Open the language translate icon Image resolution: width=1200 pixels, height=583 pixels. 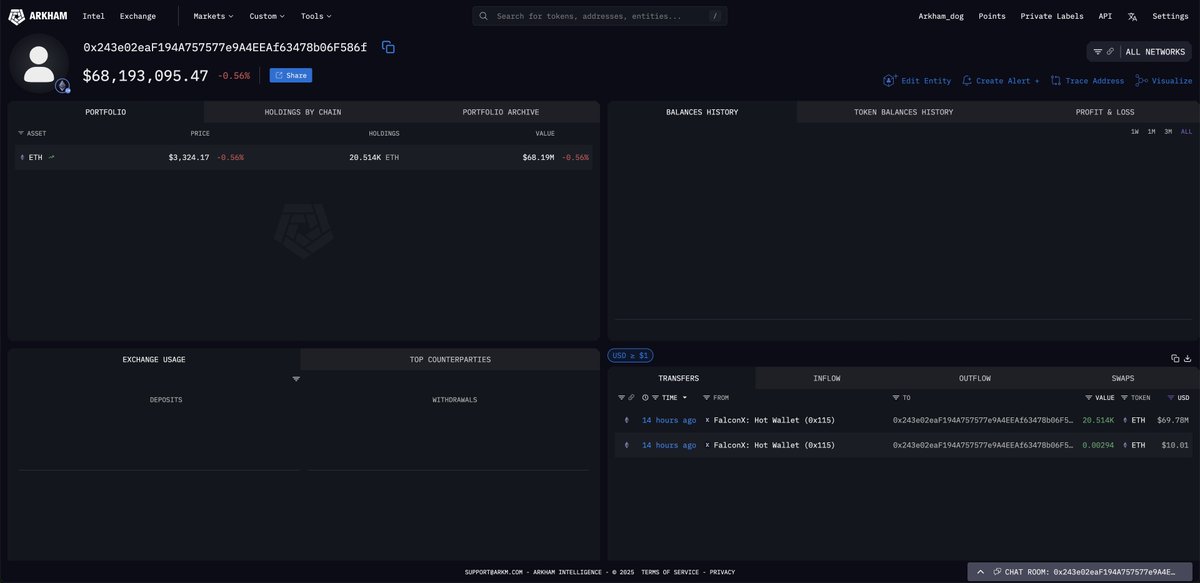pos(1132,16)
